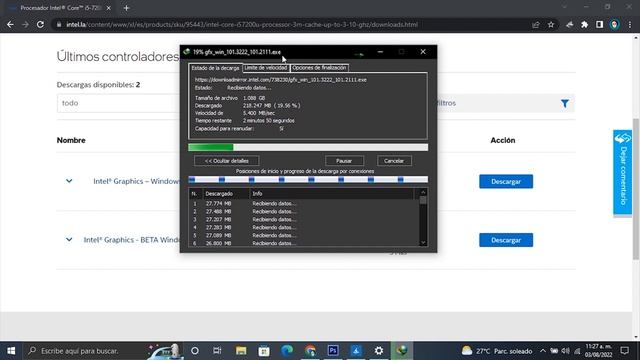
Task: Open the Chrome profile avatar
Action: 614,24
